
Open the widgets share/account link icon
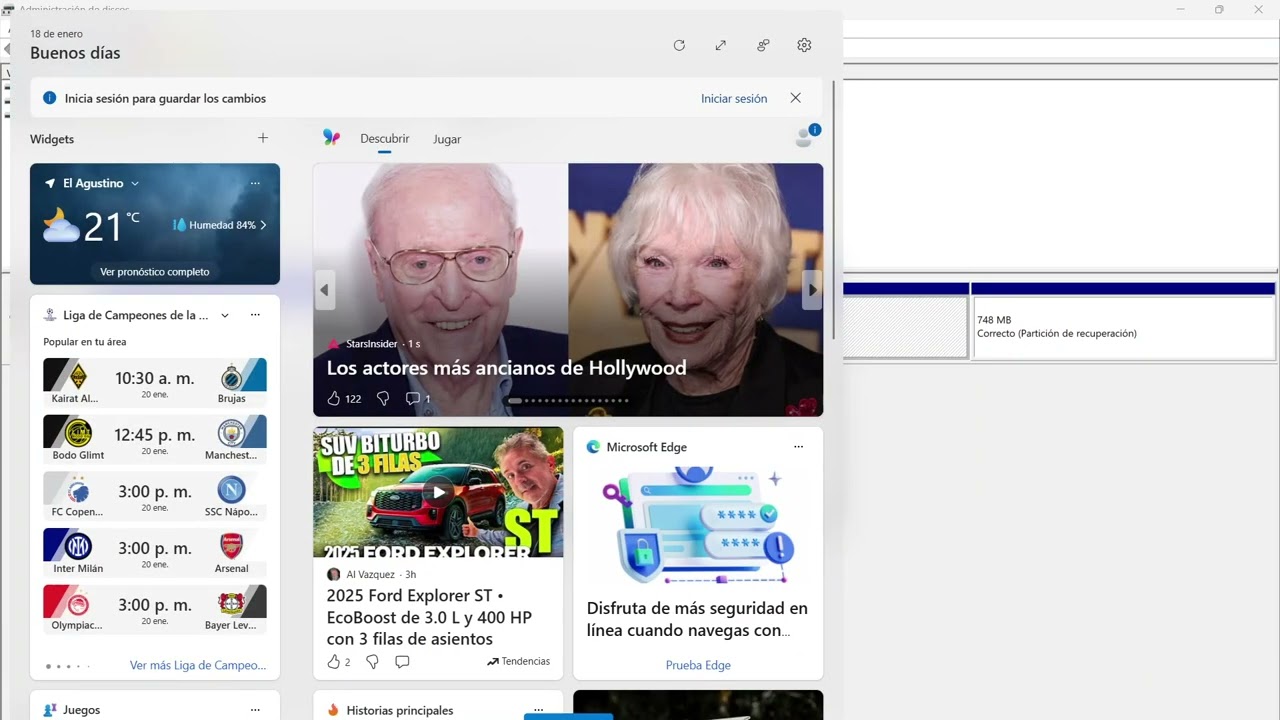tap(763, 45)
